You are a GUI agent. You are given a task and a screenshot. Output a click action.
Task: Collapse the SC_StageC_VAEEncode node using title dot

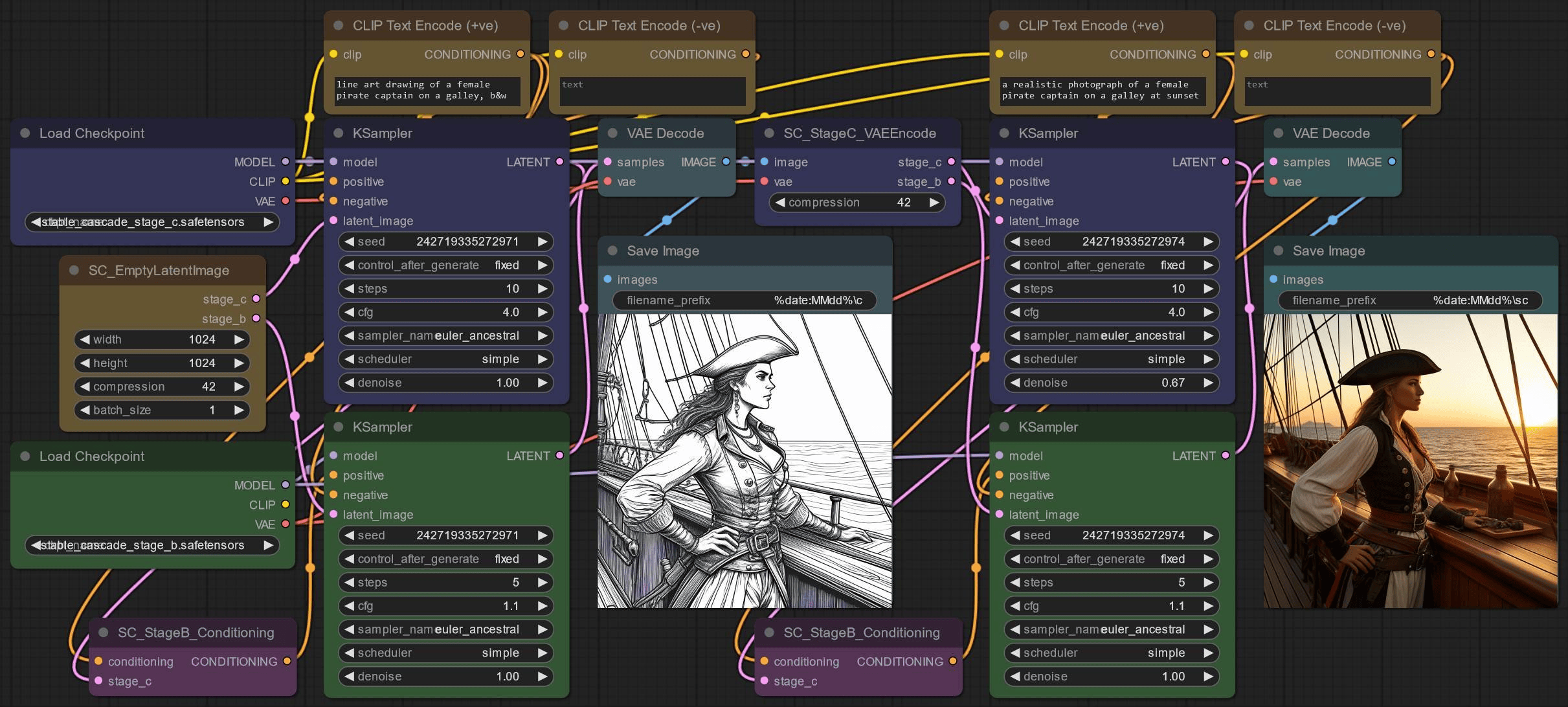click(769, 133)
